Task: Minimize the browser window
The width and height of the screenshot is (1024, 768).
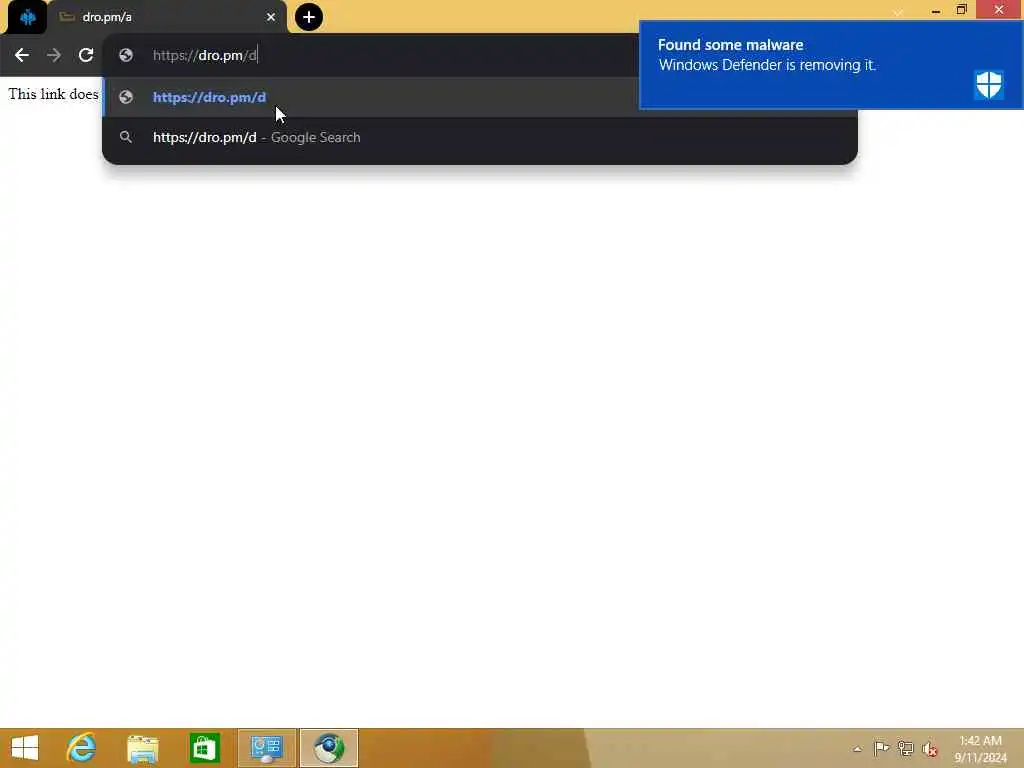Action: pos(936,10)
